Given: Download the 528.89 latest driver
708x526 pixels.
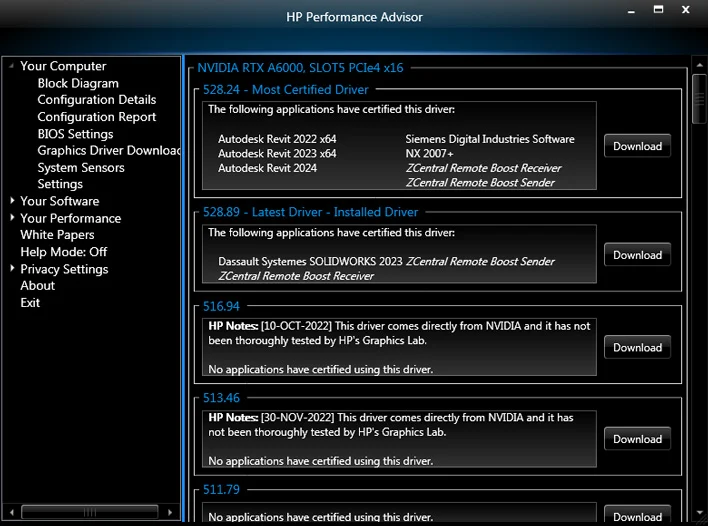Looking at the screenshot, I should 637,255.
